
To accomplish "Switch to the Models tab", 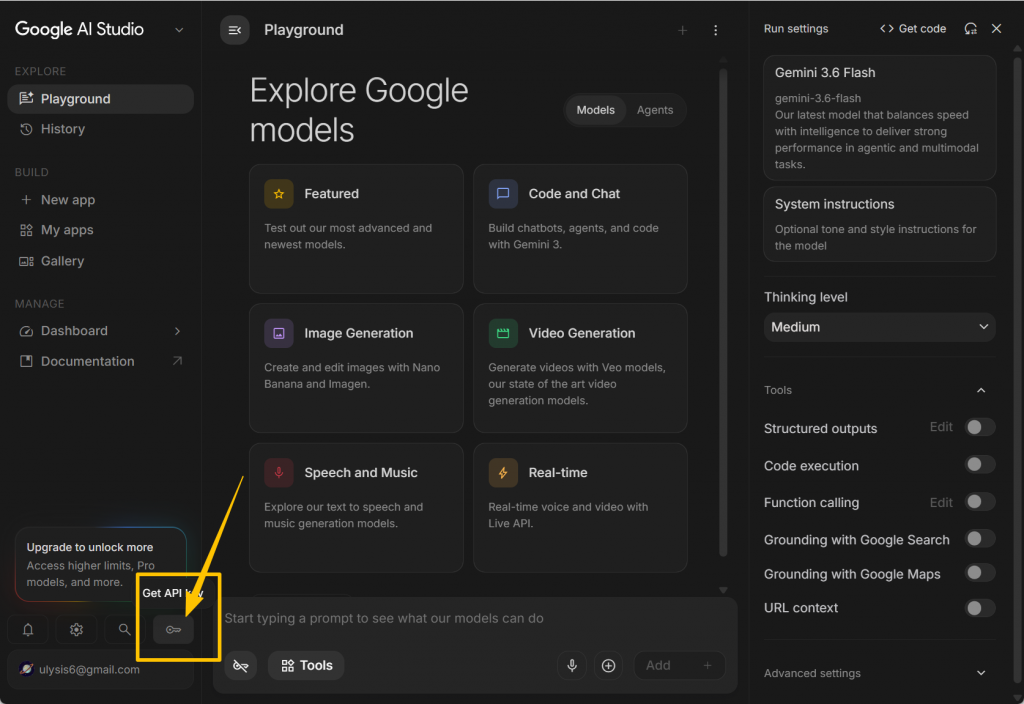I will 595,110.
